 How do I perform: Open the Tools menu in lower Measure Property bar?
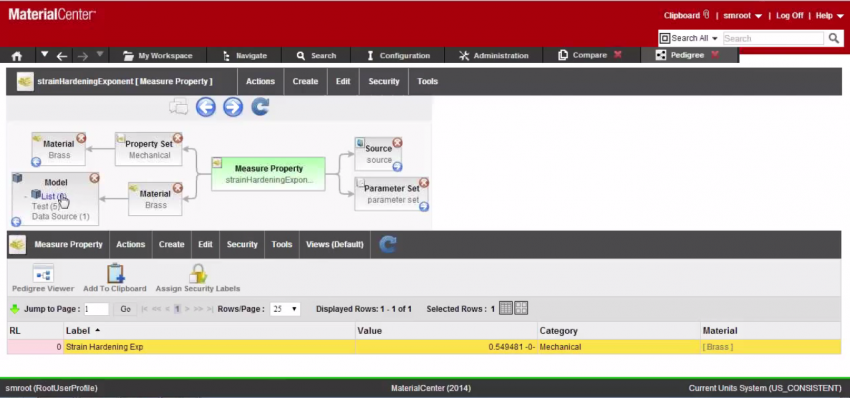(282, 245)
